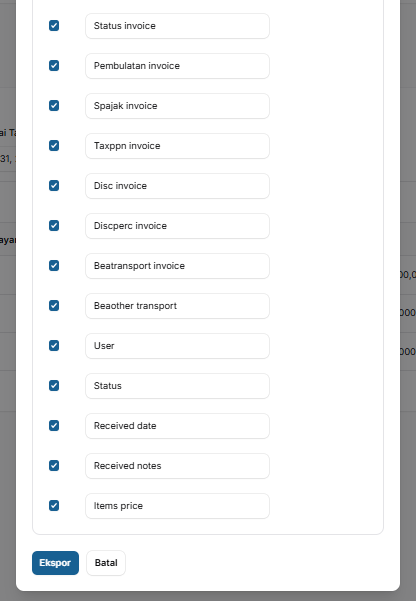416x601 pixels.
Task: Toggle the Received date checkbox
Action: (54, 425)
